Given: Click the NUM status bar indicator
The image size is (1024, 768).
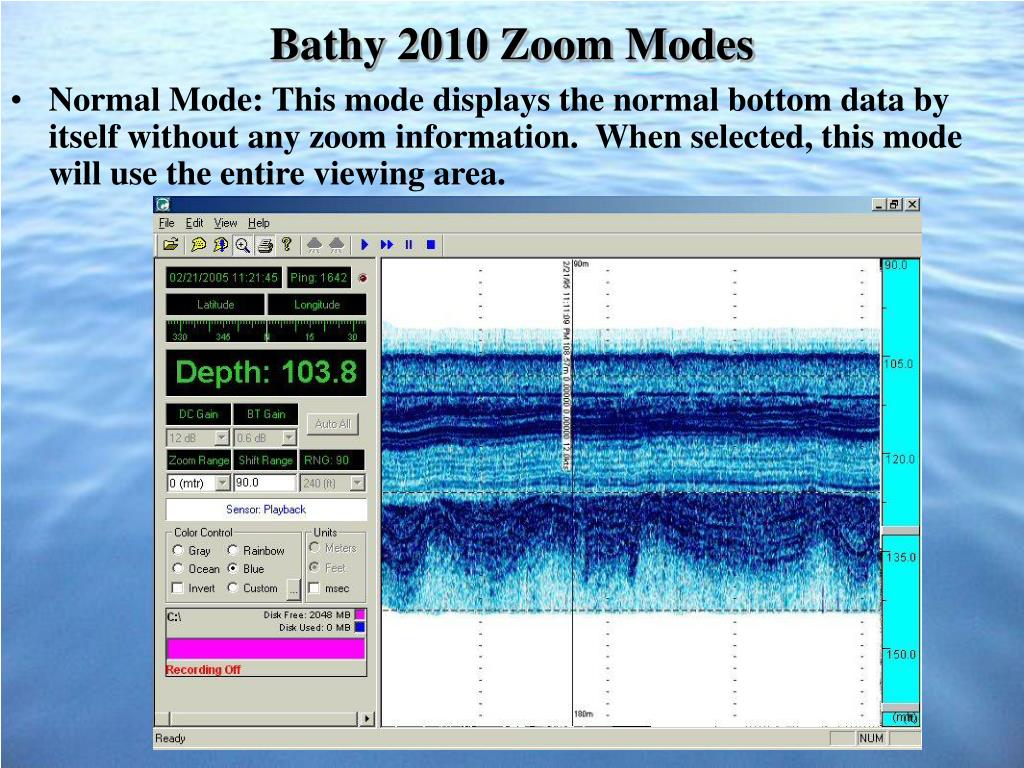Looking at the screenshot, I should pyautogui.click(x=871, y=738).
